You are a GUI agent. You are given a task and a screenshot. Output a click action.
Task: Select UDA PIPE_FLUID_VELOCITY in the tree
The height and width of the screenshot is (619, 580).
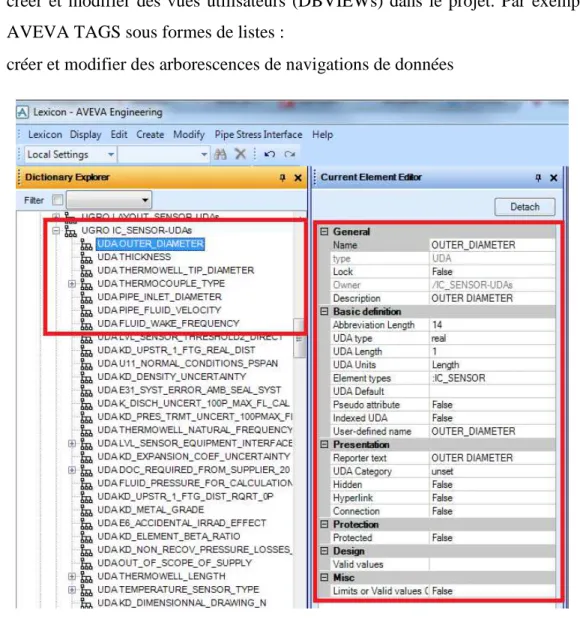pyautogui.click(x=159, y=310)
